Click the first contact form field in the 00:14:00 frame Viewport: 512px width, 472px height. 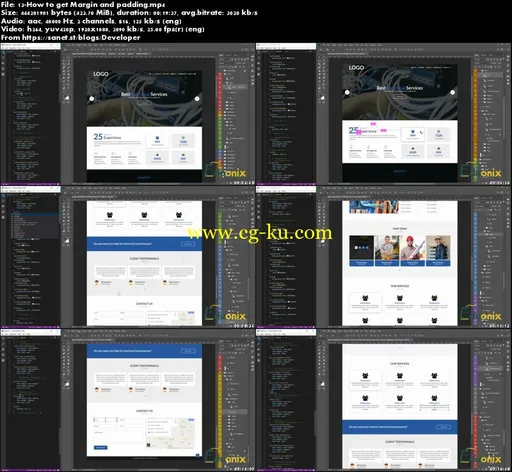click(x=105, y=420)
